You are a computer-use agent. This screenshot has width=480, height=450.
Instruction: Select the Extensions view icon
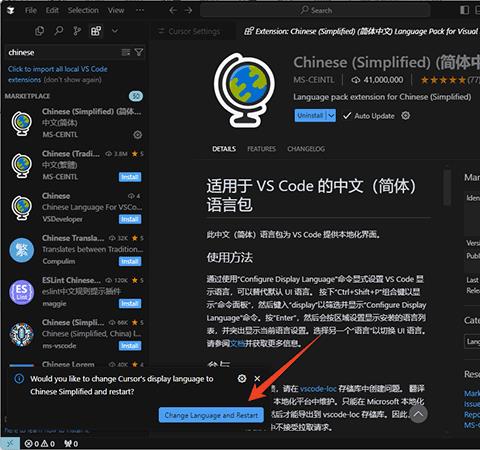point(96,31)
